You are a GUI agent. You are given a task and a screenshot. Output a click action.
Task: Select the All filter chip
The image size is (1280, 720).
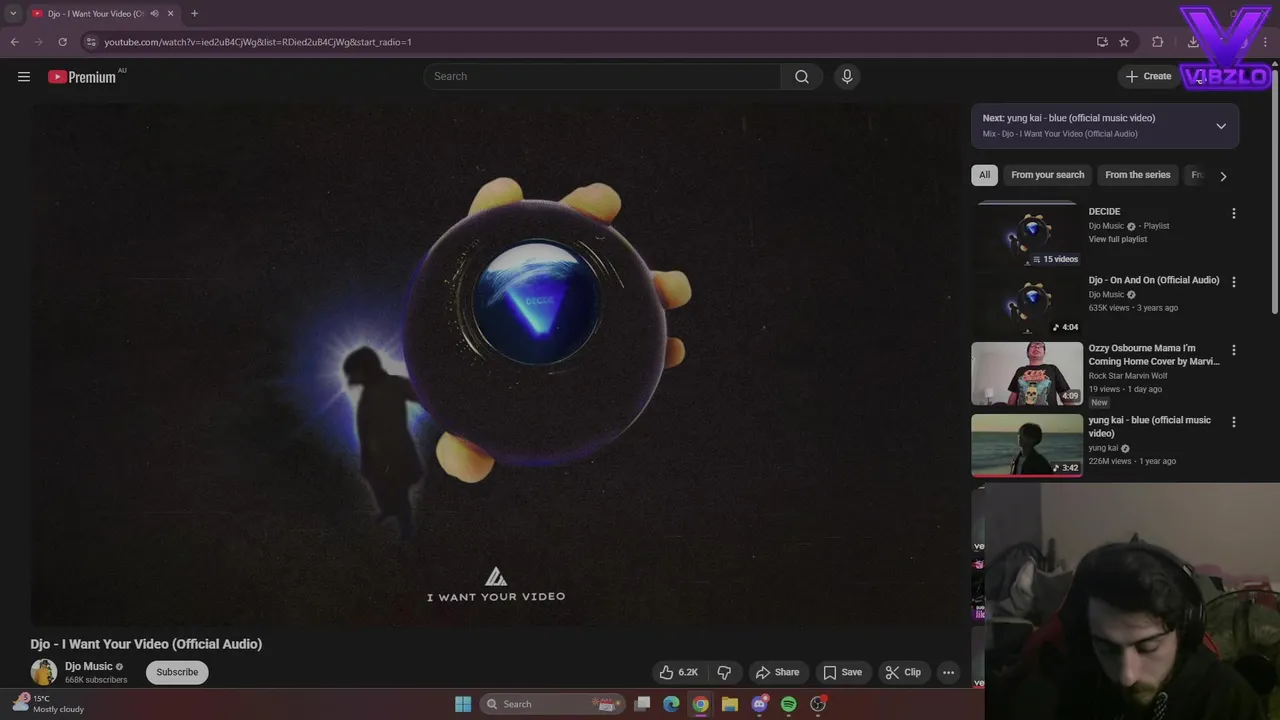click(x=985, y=175)
